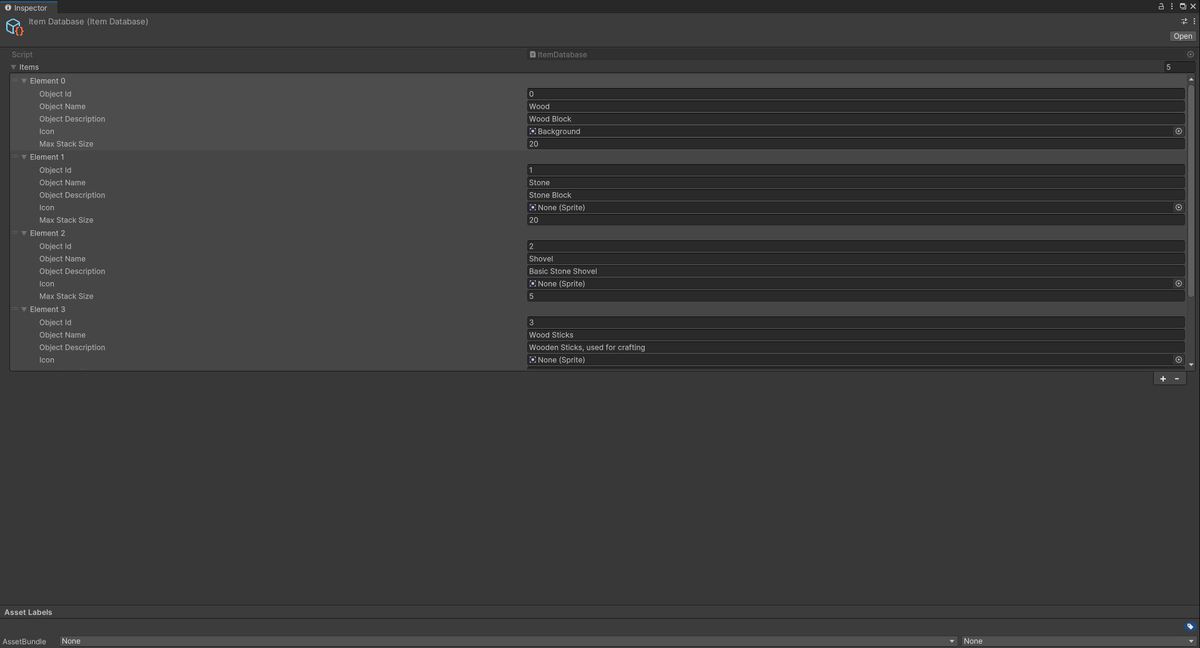The image size is (1200, 648).
Task: Open the sprite picker for Element 1's Icon
Action: point(1178,207)
